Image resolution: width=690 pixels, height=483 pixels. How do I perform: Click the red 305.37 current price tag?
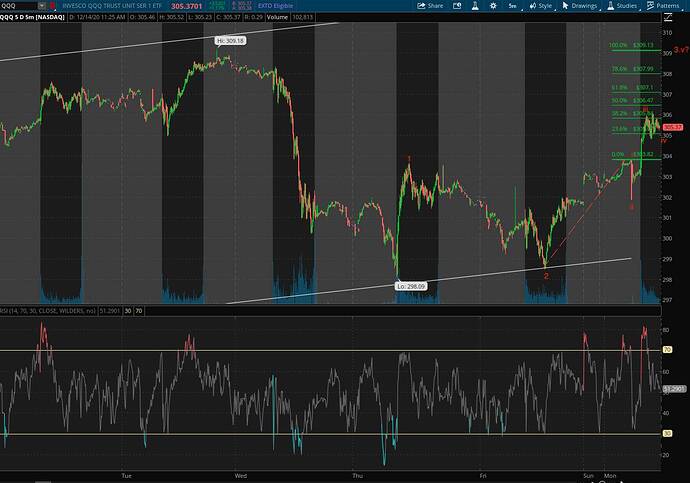click(672, 127)
